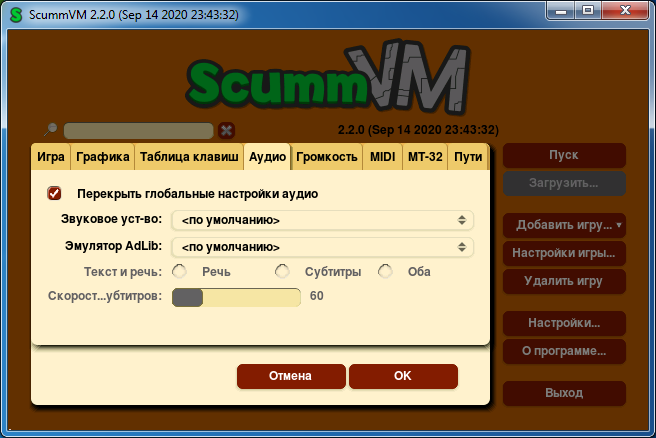Click the ScummVM logo
This screenshot has width=656, height=438.
328,79
